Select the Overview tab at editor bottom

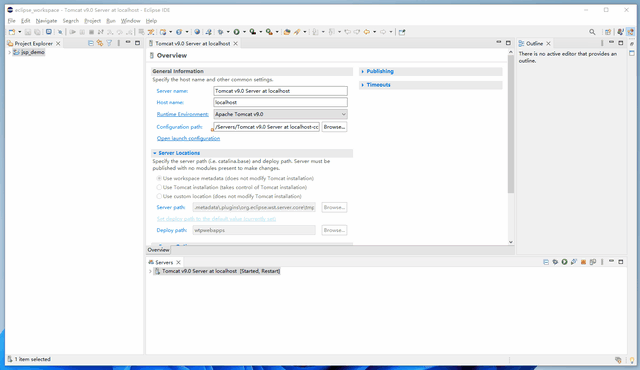[x=158, y=250]
